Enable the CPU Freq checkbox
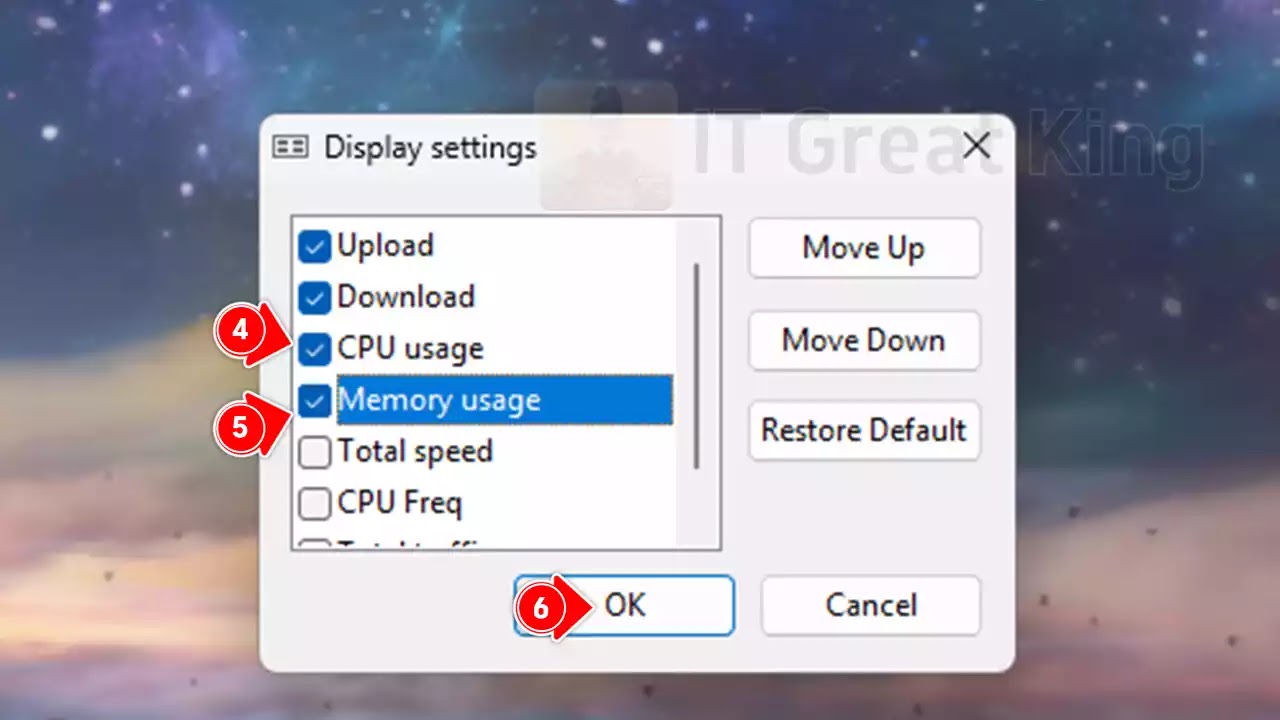The width and height of the screenshot is (1280, 720). click(x=315, y=503)
